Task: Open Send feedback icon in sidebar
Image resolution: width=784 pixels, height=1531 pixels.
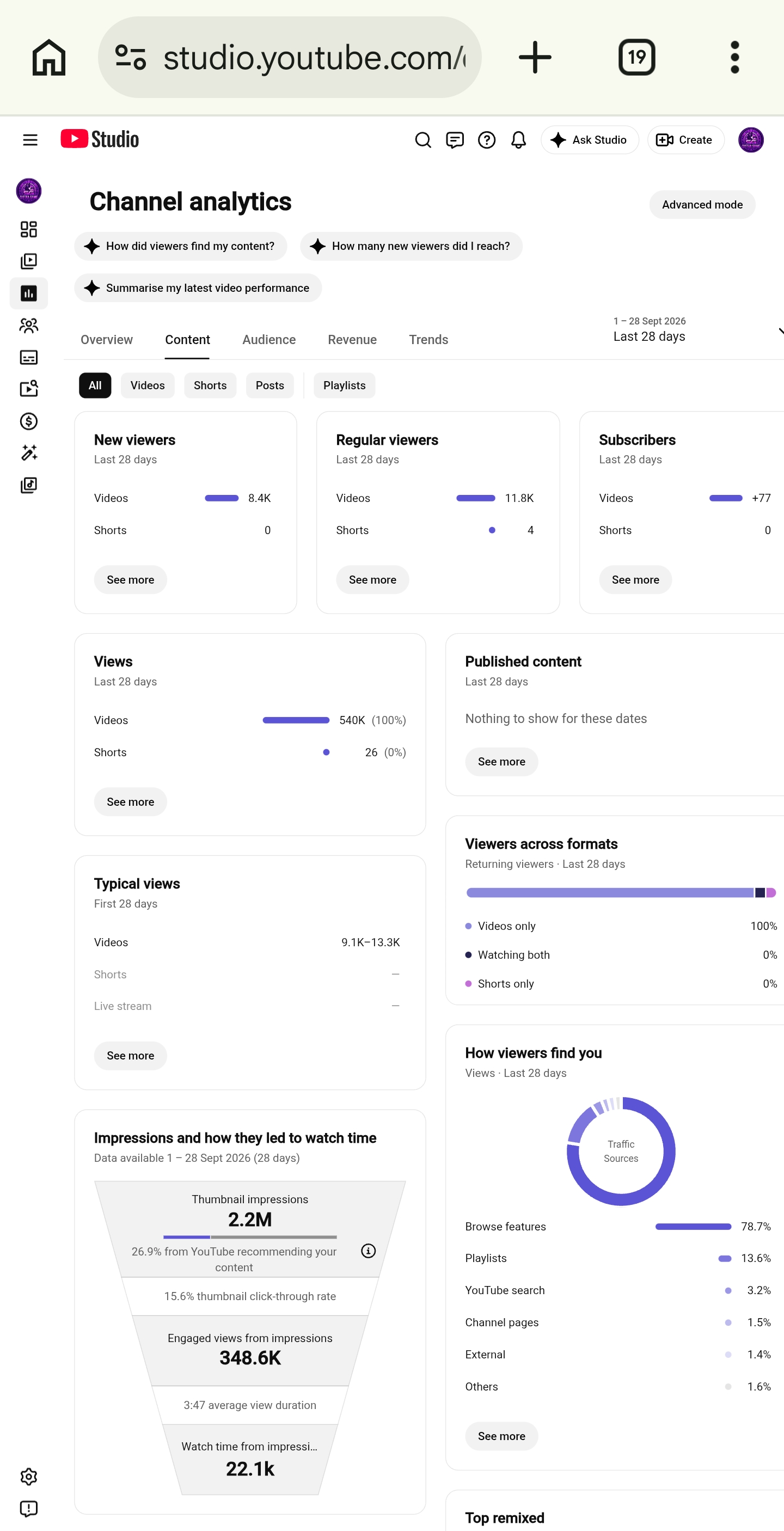Action: point(28,1509)
